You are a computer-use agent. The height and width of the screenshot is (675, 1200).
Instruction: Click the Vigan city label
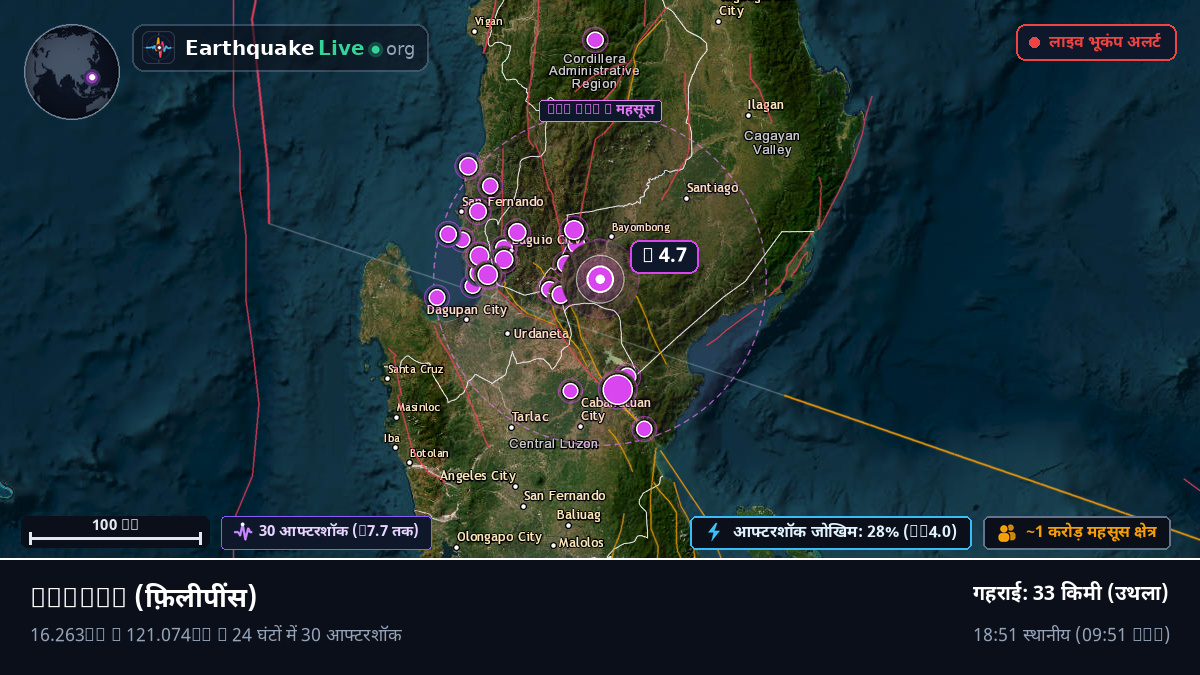point(489,21)
